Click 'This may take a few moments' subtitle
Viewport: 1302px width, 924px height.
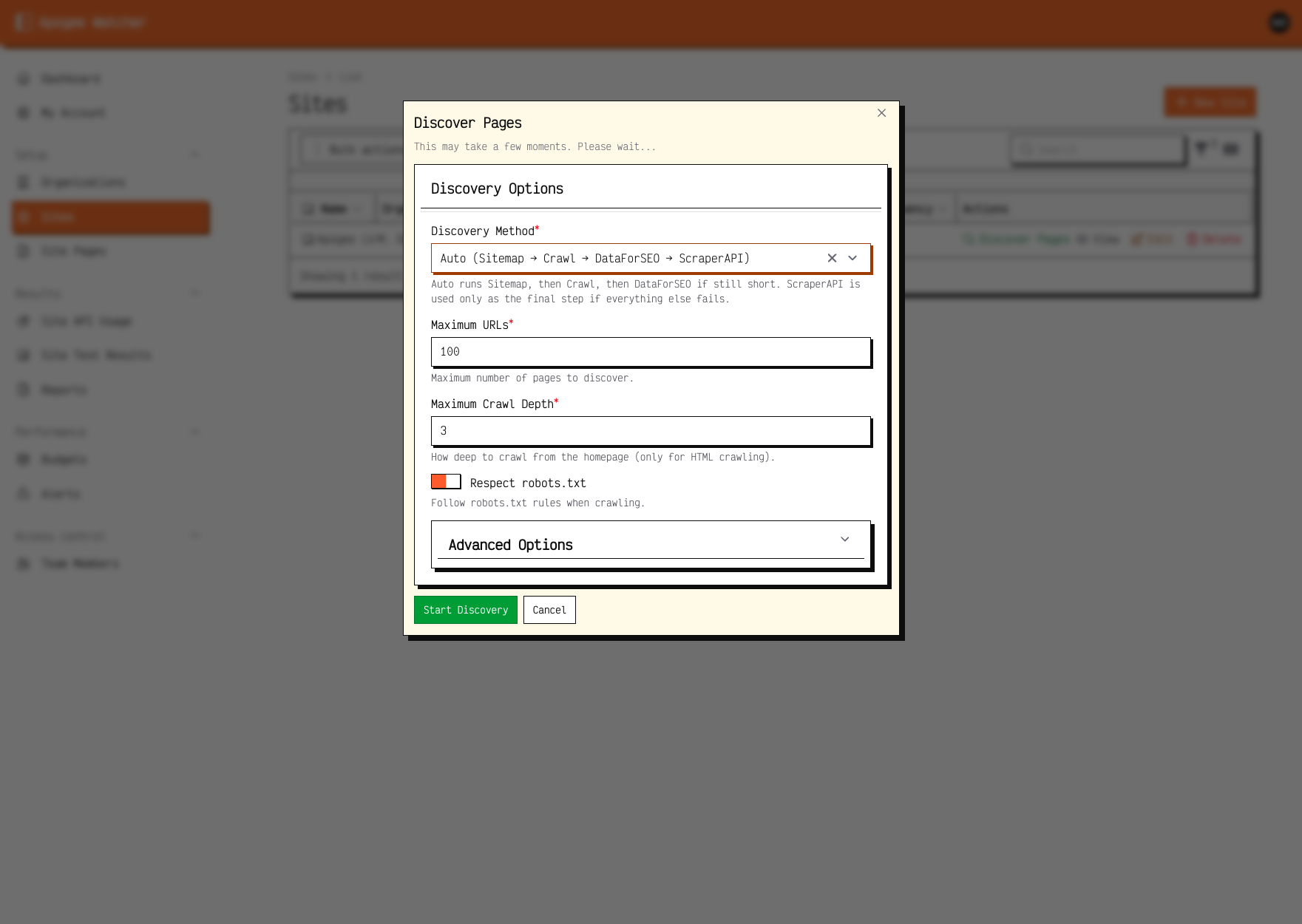[535, 146]
